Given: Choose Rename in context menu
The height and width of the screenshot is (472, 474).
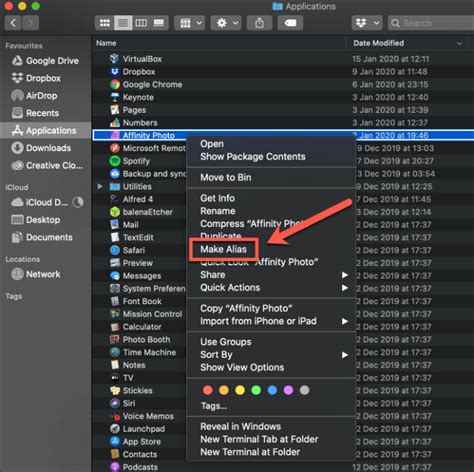Looking at the screenshot, I should tap(271, 211).
